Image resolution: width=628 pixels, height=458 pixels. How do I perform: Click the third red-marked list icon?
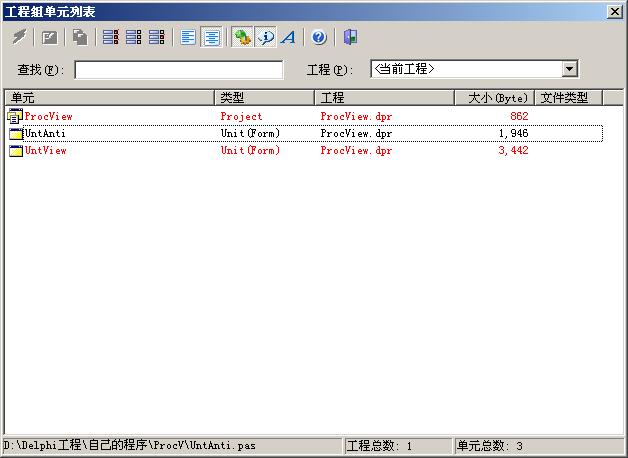156,37
